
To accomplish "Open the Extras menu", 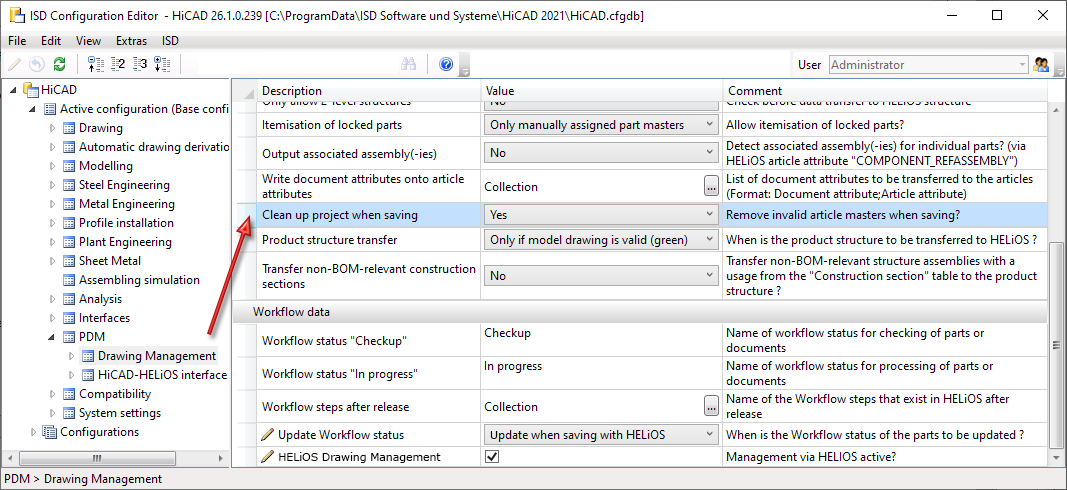I will pos(131,41).
